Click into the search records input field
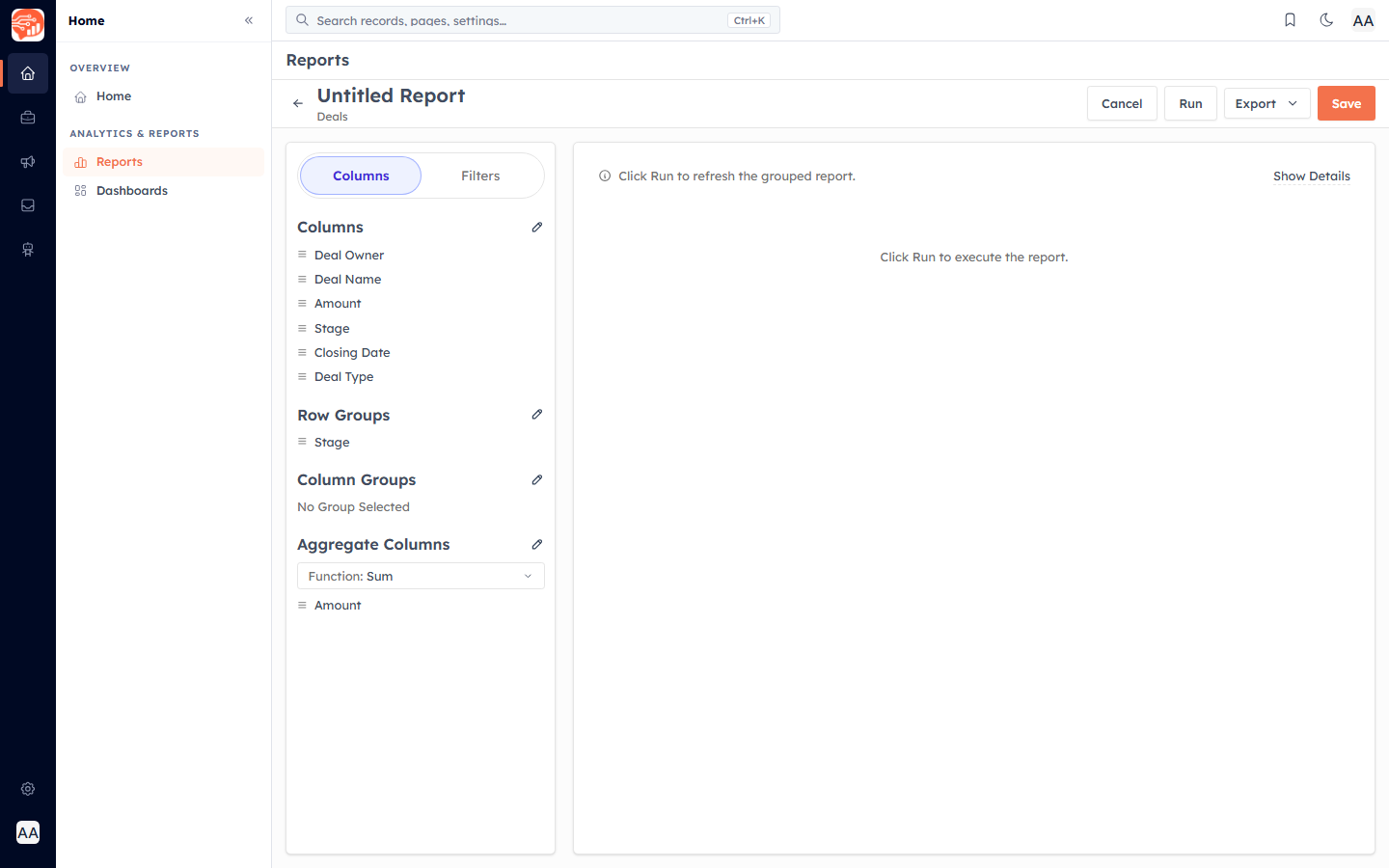This screenshot has height=868, width=1389. pyautogui.click(x=532, y=20)
